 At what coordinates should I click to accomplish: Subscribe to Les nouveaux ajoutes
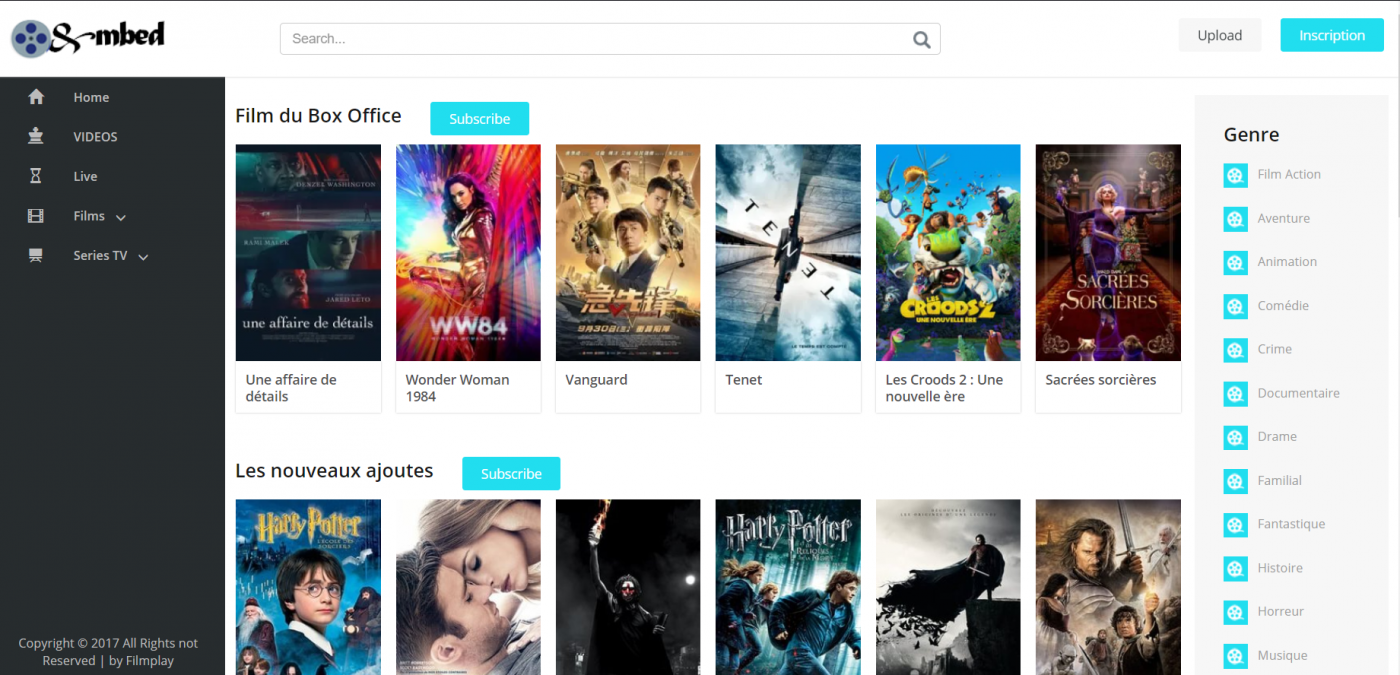coord(511,474)
